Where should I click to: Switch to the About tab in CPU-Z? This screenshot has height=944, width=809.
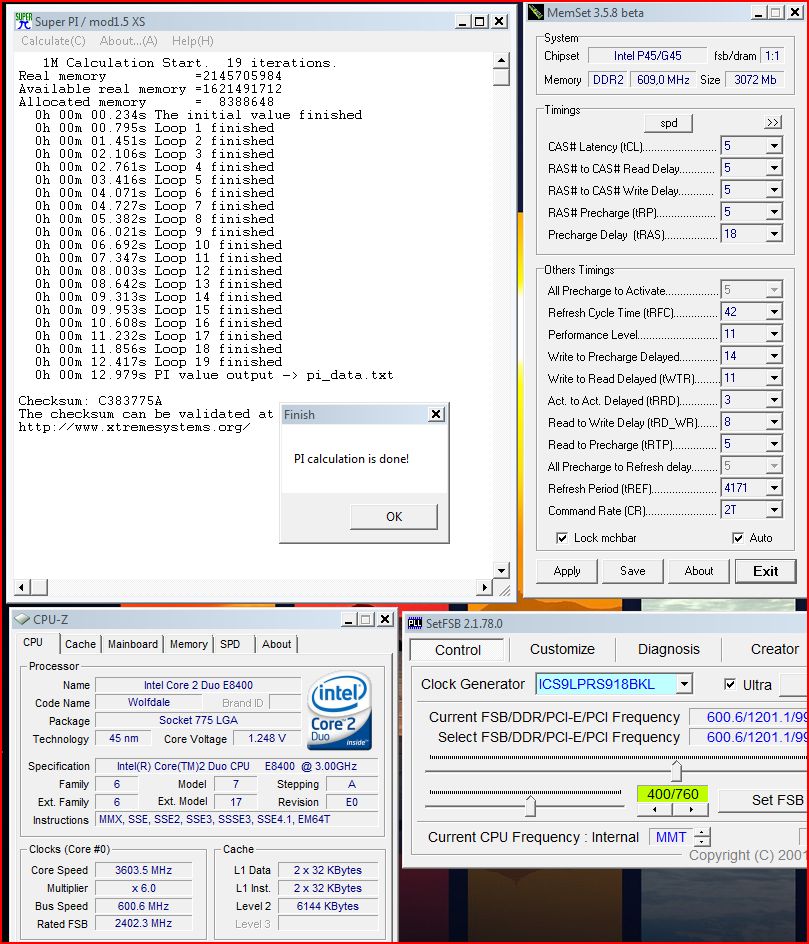click(276, 644)
